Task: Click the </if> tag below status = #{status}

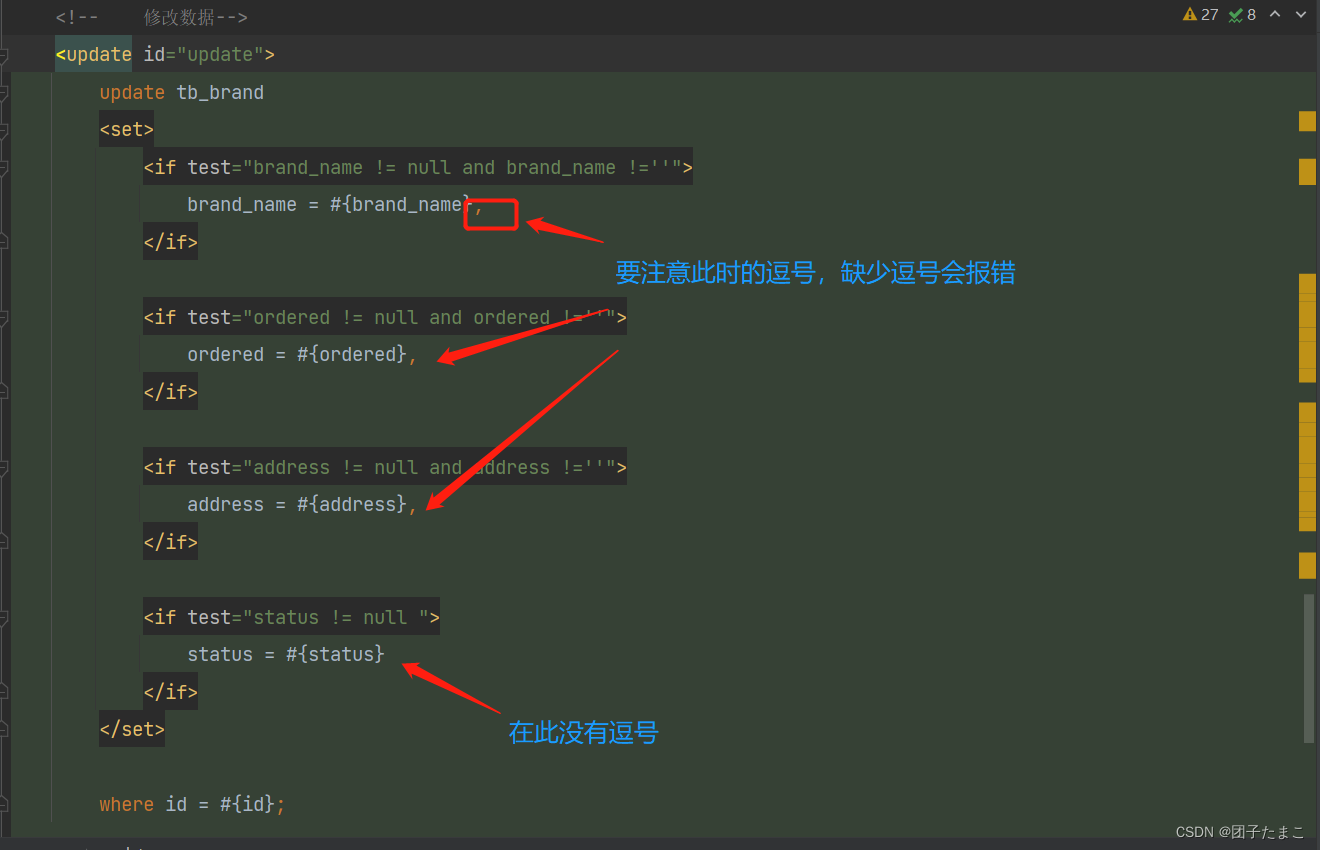Action: tap(170, 692)
